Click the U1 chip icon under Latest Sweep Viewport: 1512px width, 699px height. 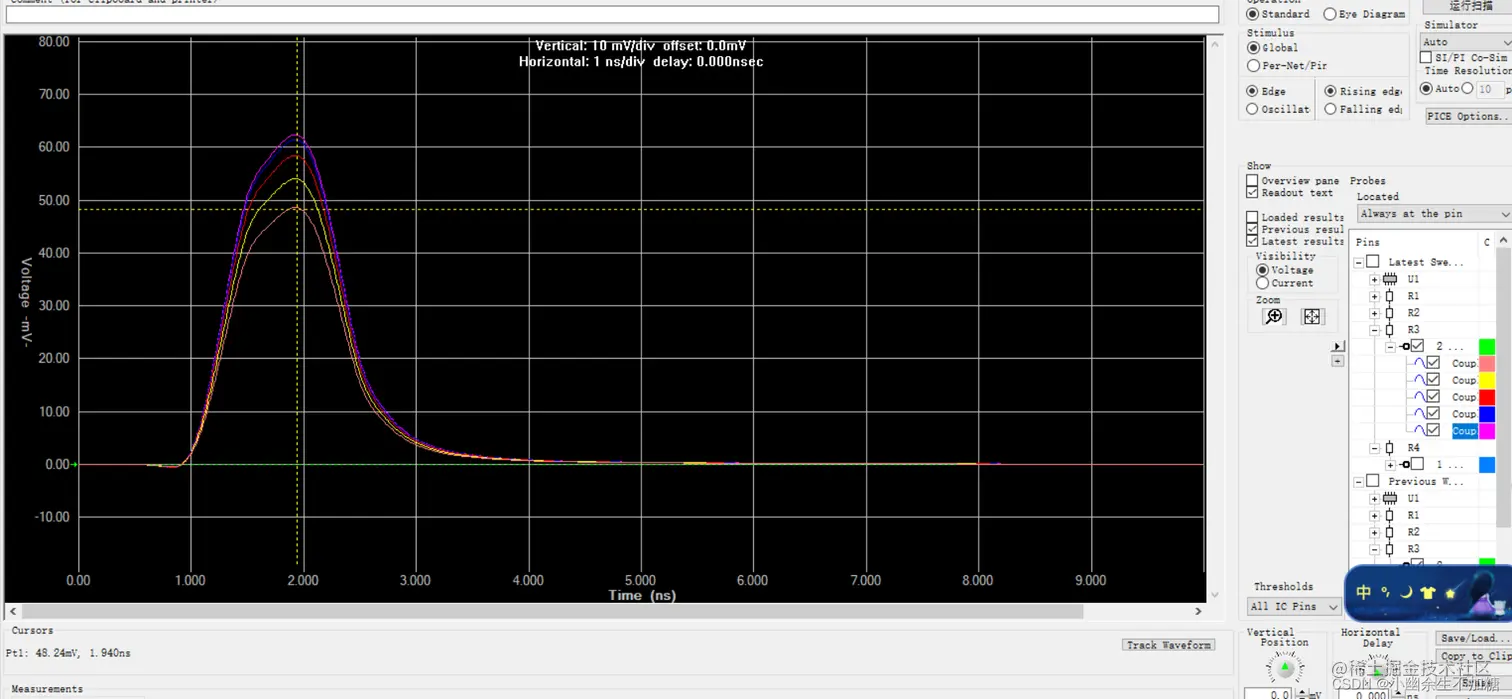click(x=1390, y=279)
